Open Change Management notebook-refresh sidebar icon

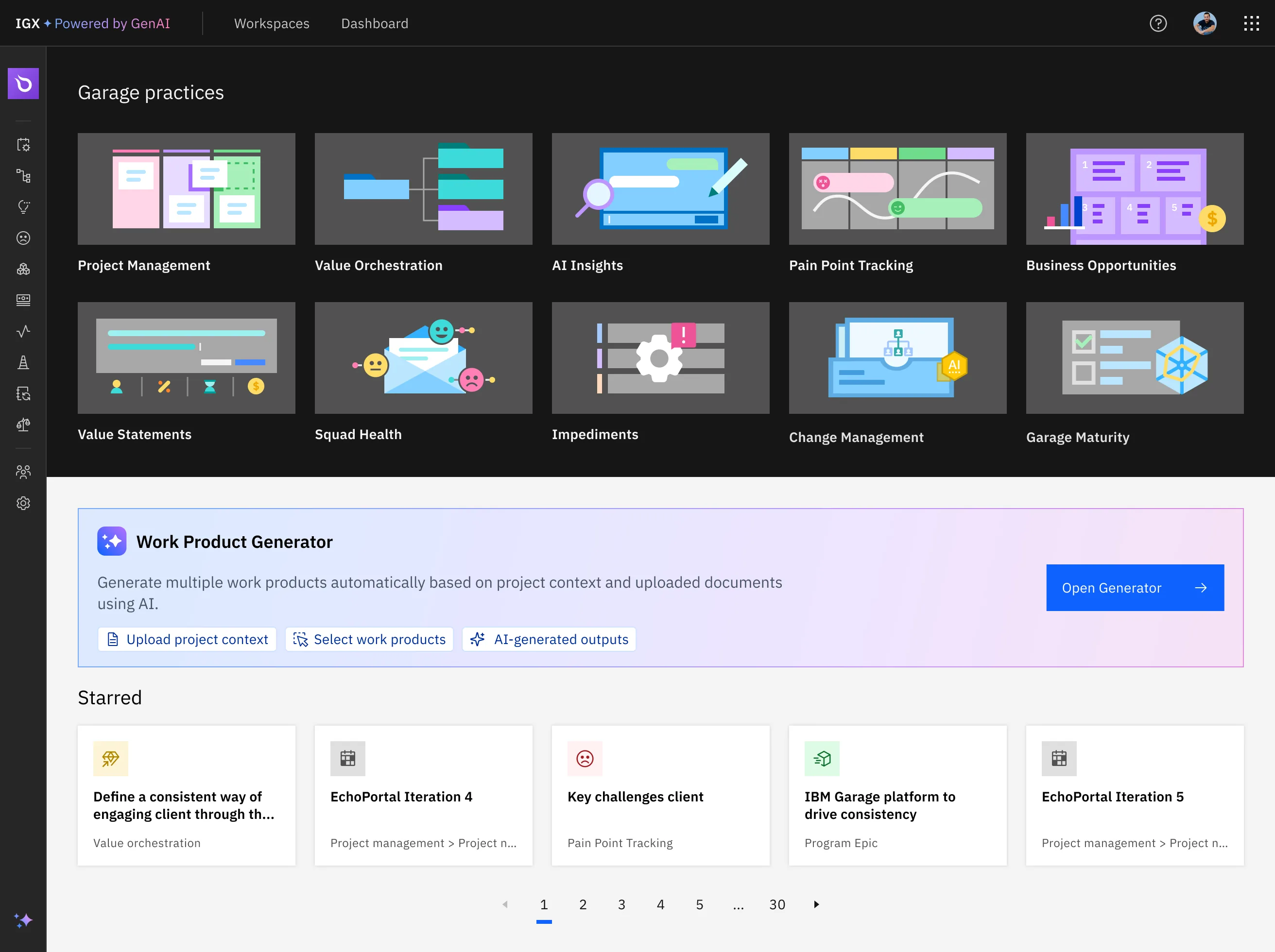(23, 393)
